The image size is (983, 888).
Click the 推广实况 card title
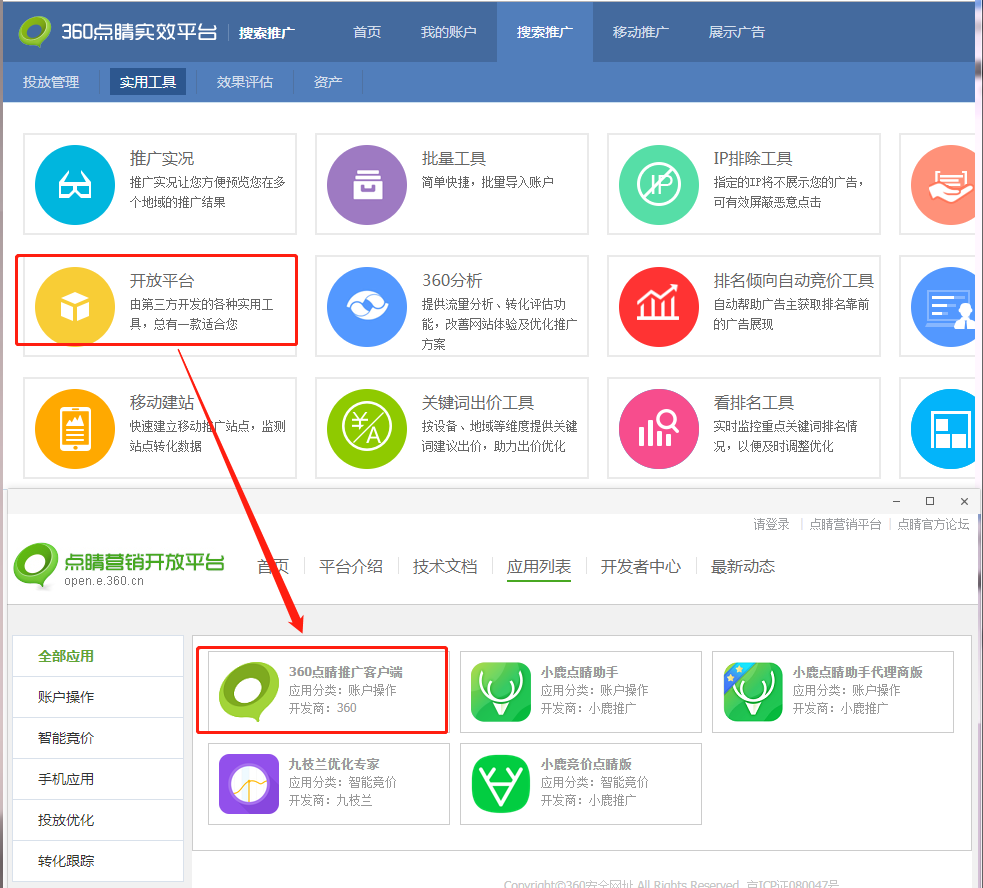162,159
